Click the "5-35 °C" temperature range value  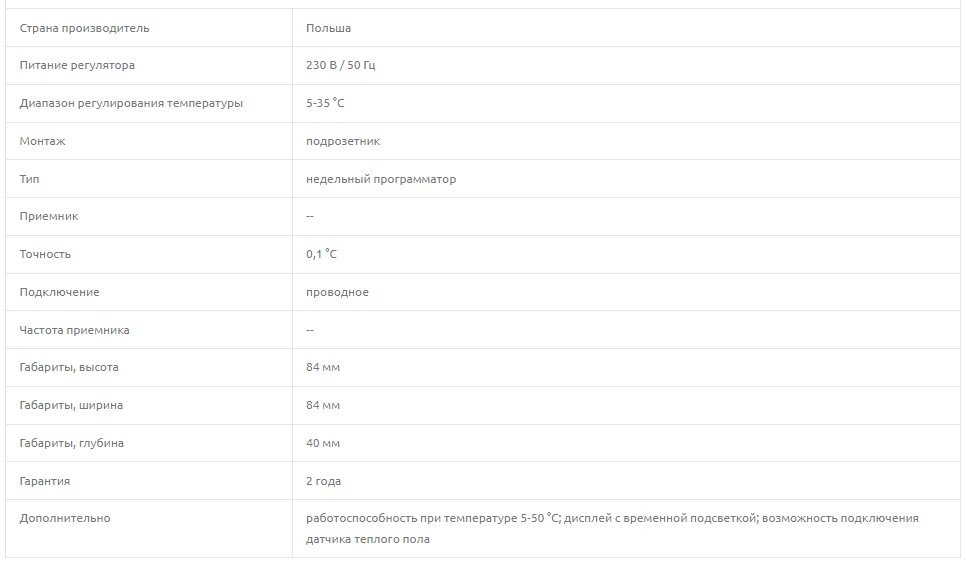click(x=325, y=103)
